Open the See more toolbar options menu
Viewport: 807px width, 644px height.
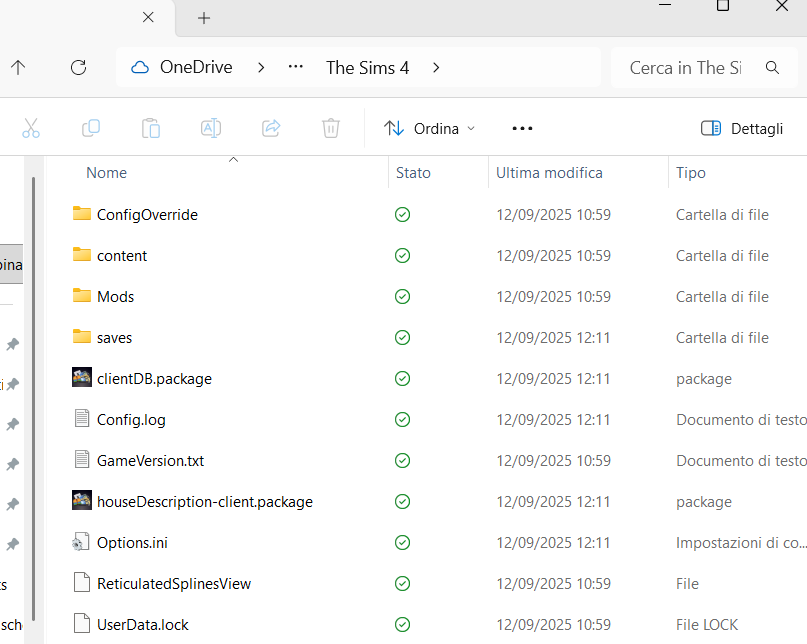click(522, 128)
